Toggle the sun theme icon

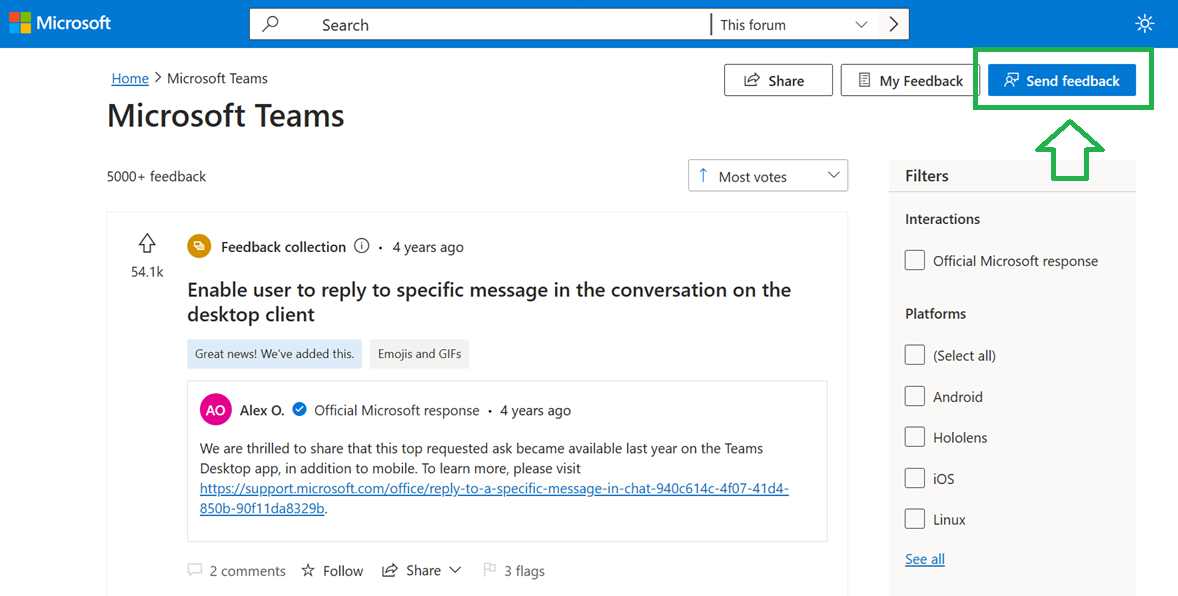coord(1144,24)
